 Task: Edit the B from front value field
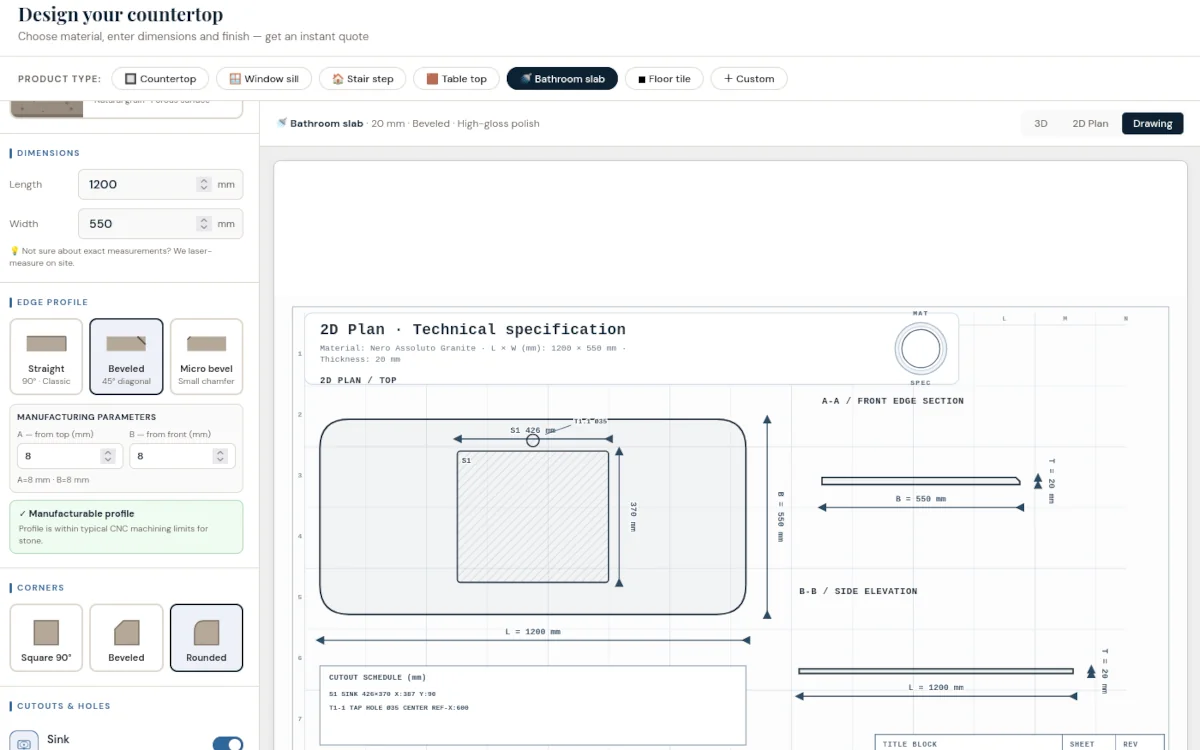[182, 456]
